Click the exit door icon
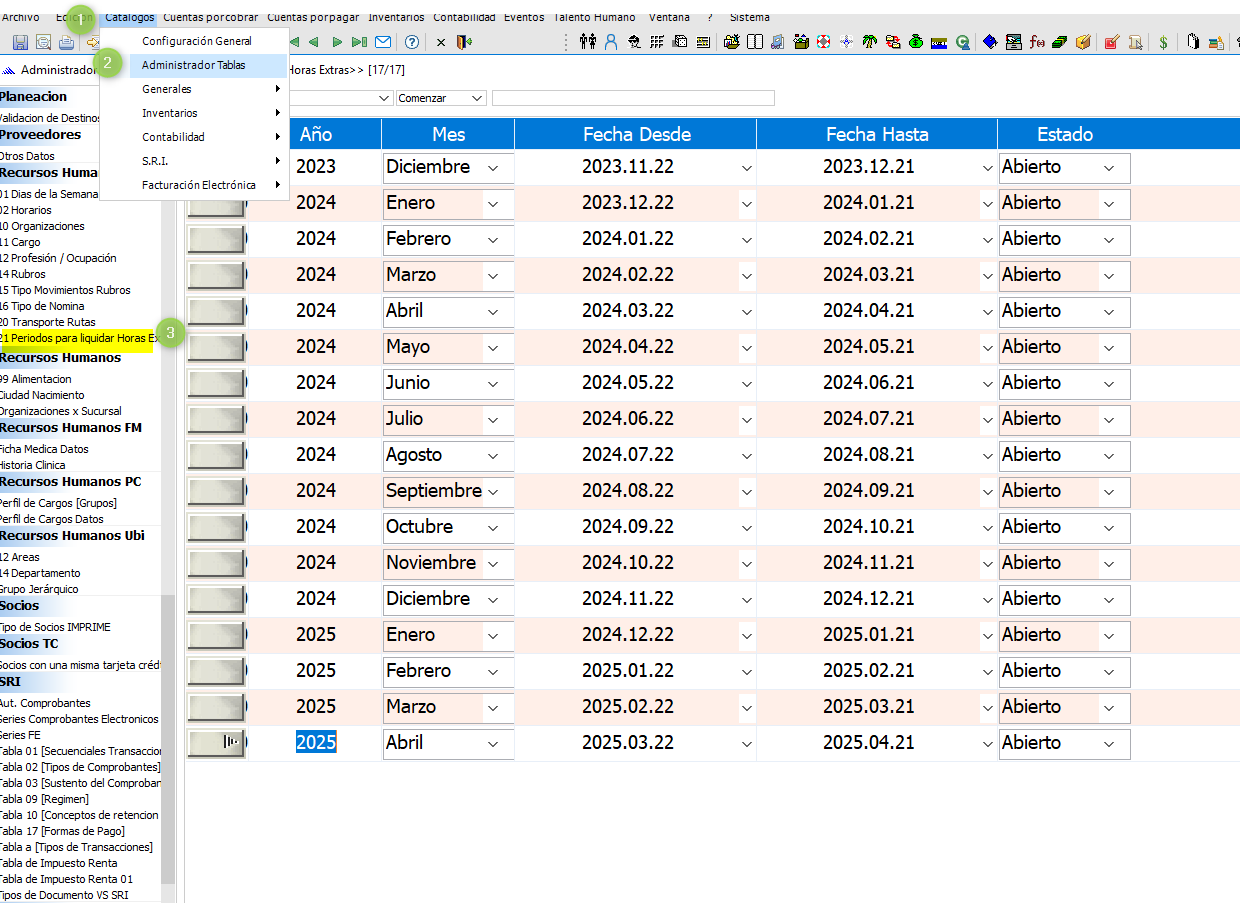The width and height of the screenshot is (1240, 903). [x=463, y=42]
